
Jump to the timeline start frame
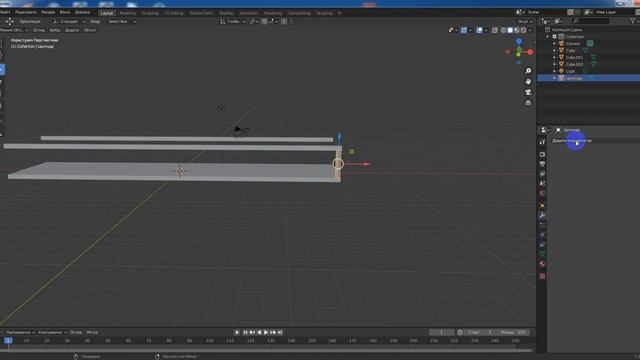pos(245,332)
